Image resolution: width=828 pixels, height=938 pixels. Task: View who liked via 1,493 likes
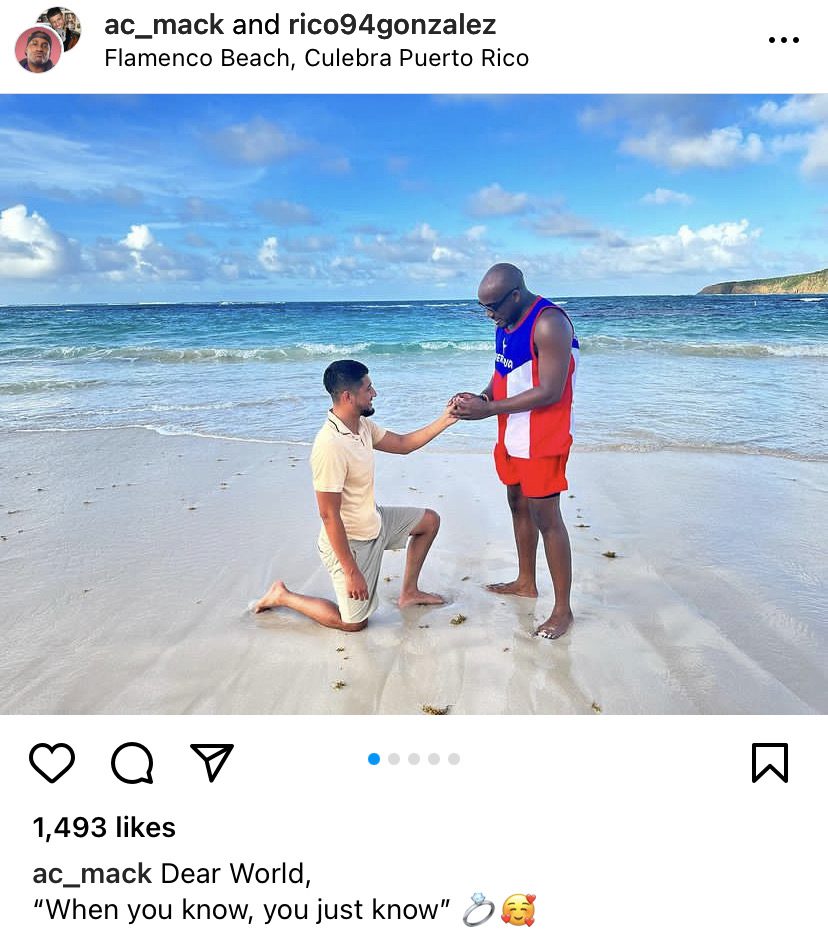click(104, 827)
